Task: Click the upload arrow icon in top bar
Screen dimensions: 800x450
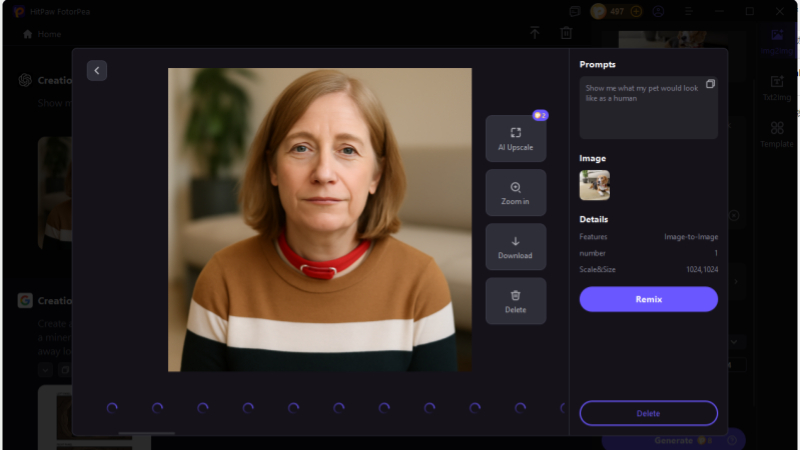Action: [535, 33]
